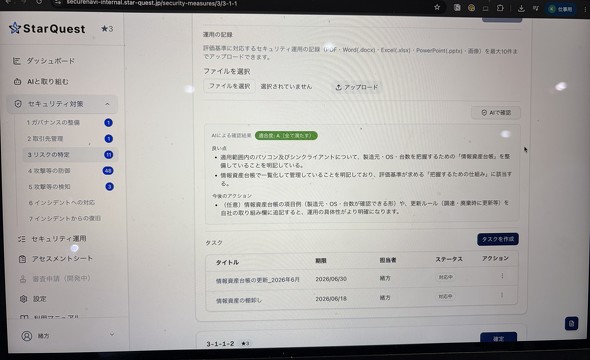Click the dashboard chart icon
This screenshot has height=360, width=590.
click(x=16, y=61)
